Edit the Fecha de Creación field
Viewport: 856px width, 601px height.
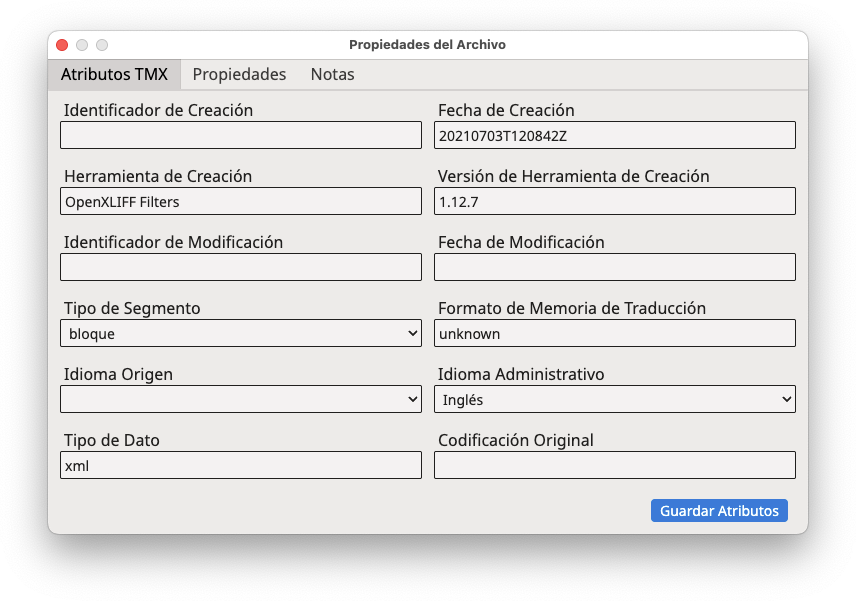(615, 135)
